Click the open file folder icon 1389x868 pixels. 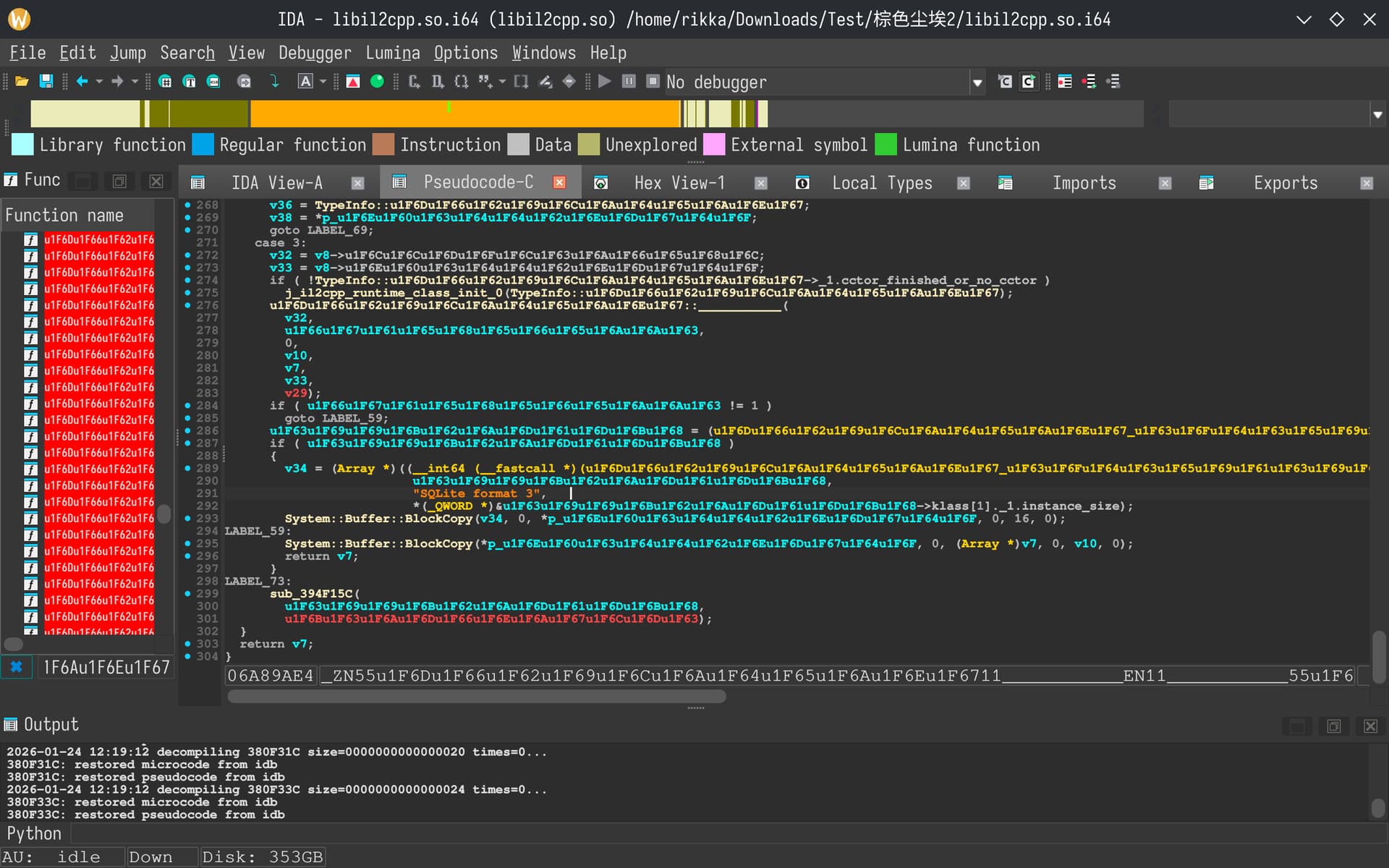pos(22,82)
